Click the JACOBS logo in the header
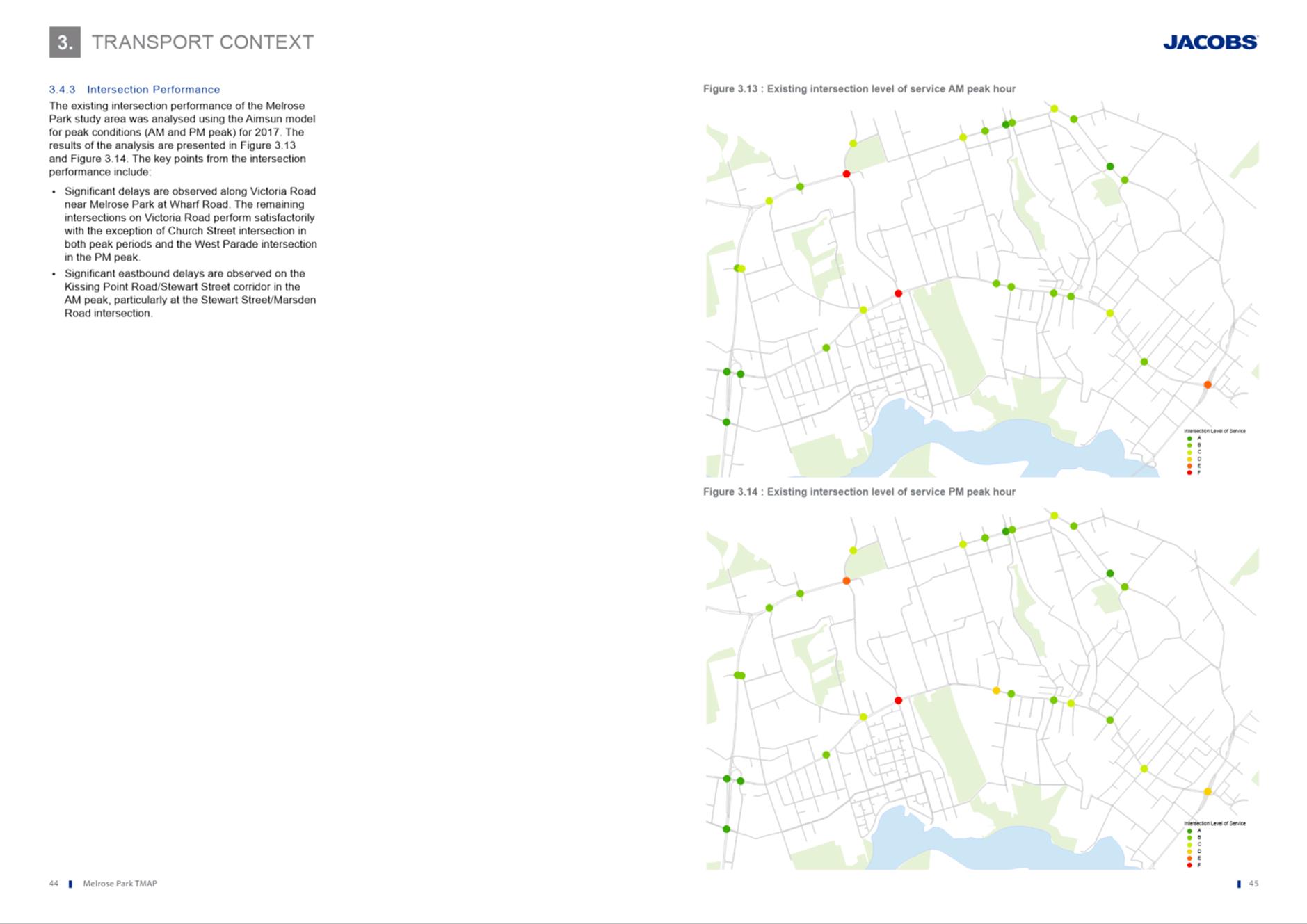The height and width of the screenshot is (924, 1307). pyautogui.click(x=1210, y=42)
